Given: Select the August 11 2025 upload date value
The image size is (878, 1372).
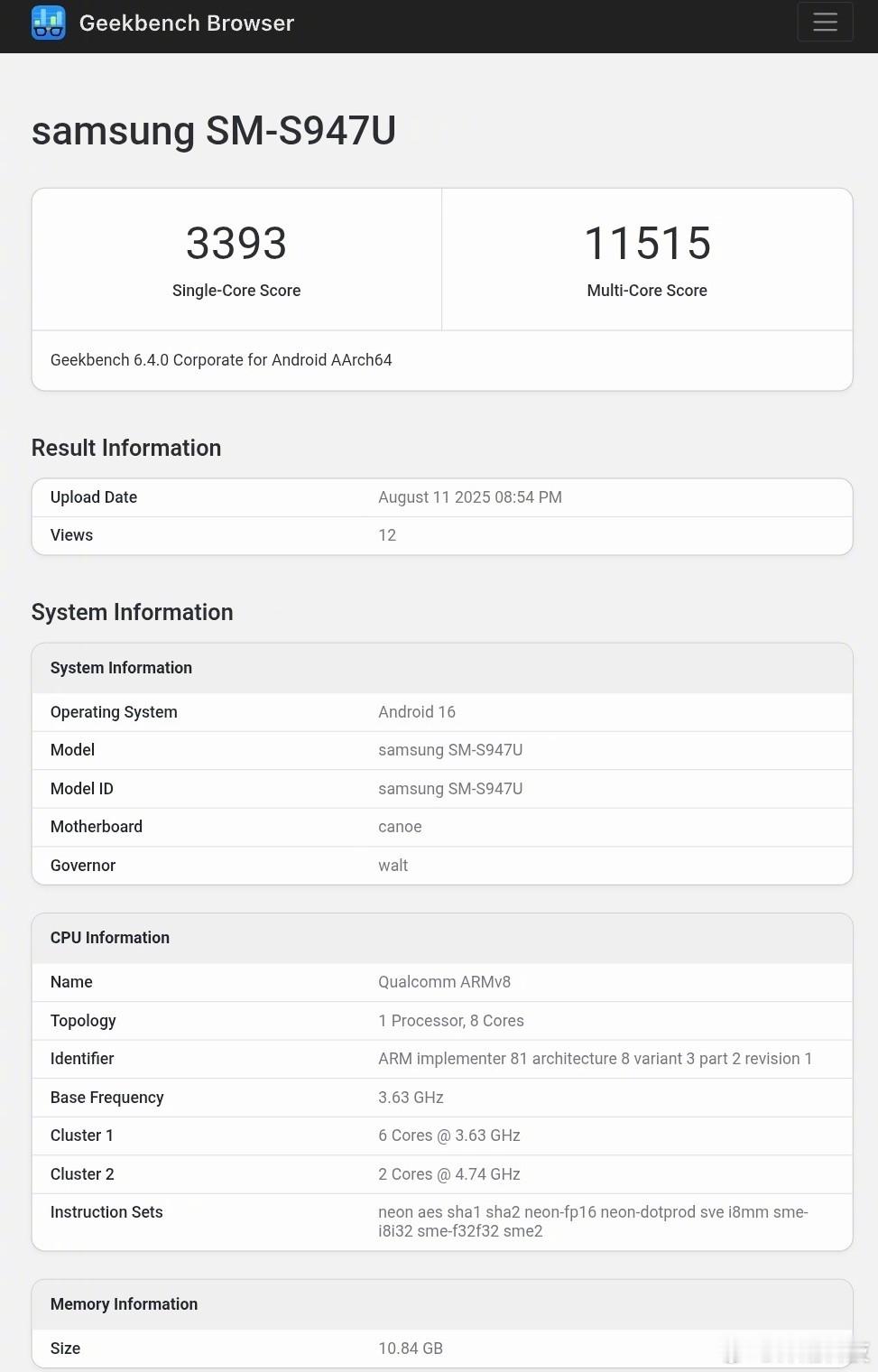Looking at the screenshot, I should coord(470,497).
